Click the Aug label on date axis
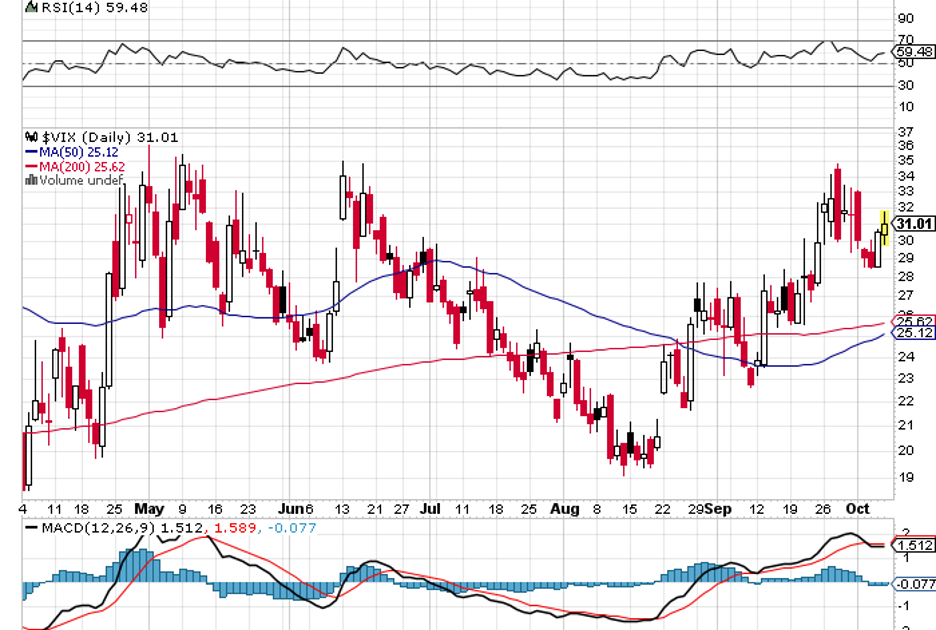Image resolution: width=936 pixels, height=630 pixels. point(565,508)
